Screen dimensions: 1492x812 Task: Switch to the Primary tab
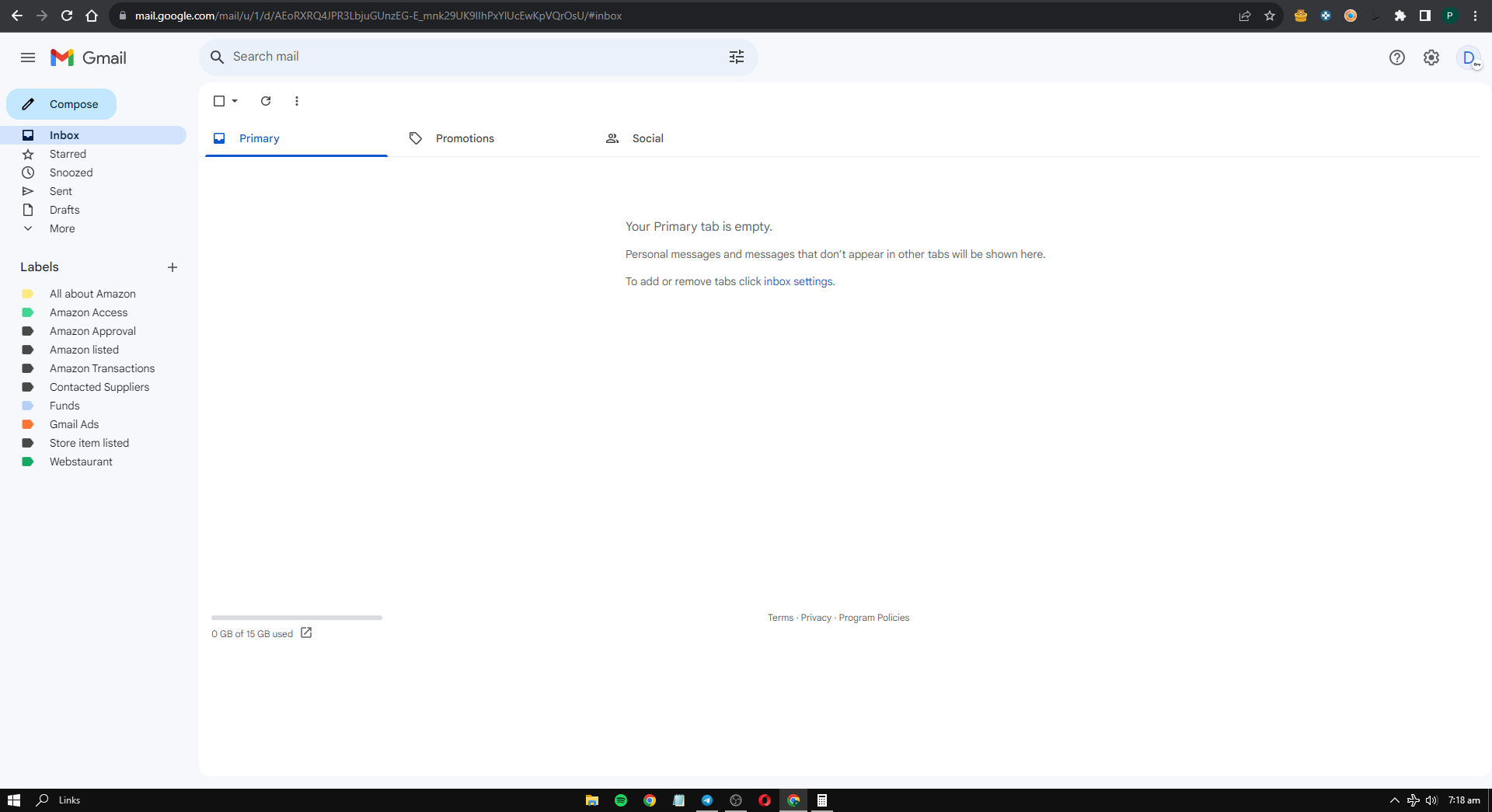coord(296,138)
